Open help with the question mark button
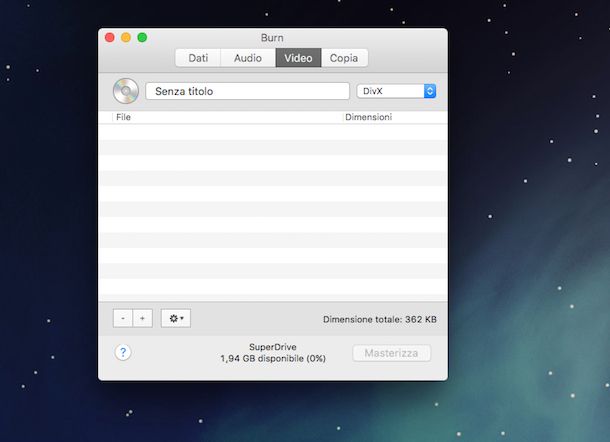Screen dimensions: 610x442 coord(123,353)
